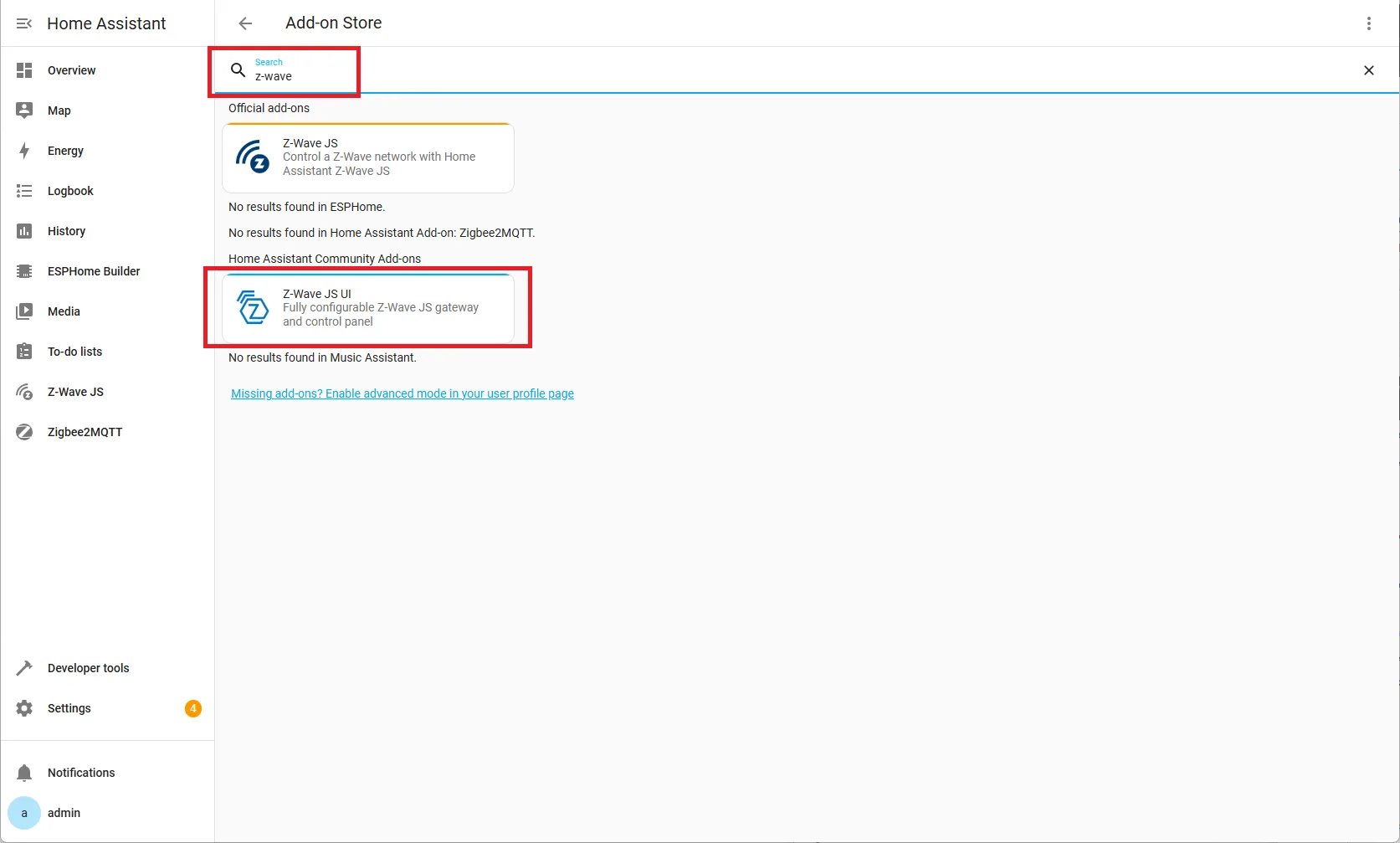
Task: Collapse the sidebar using the hamburger icon
Action: [x=23, y=23]
